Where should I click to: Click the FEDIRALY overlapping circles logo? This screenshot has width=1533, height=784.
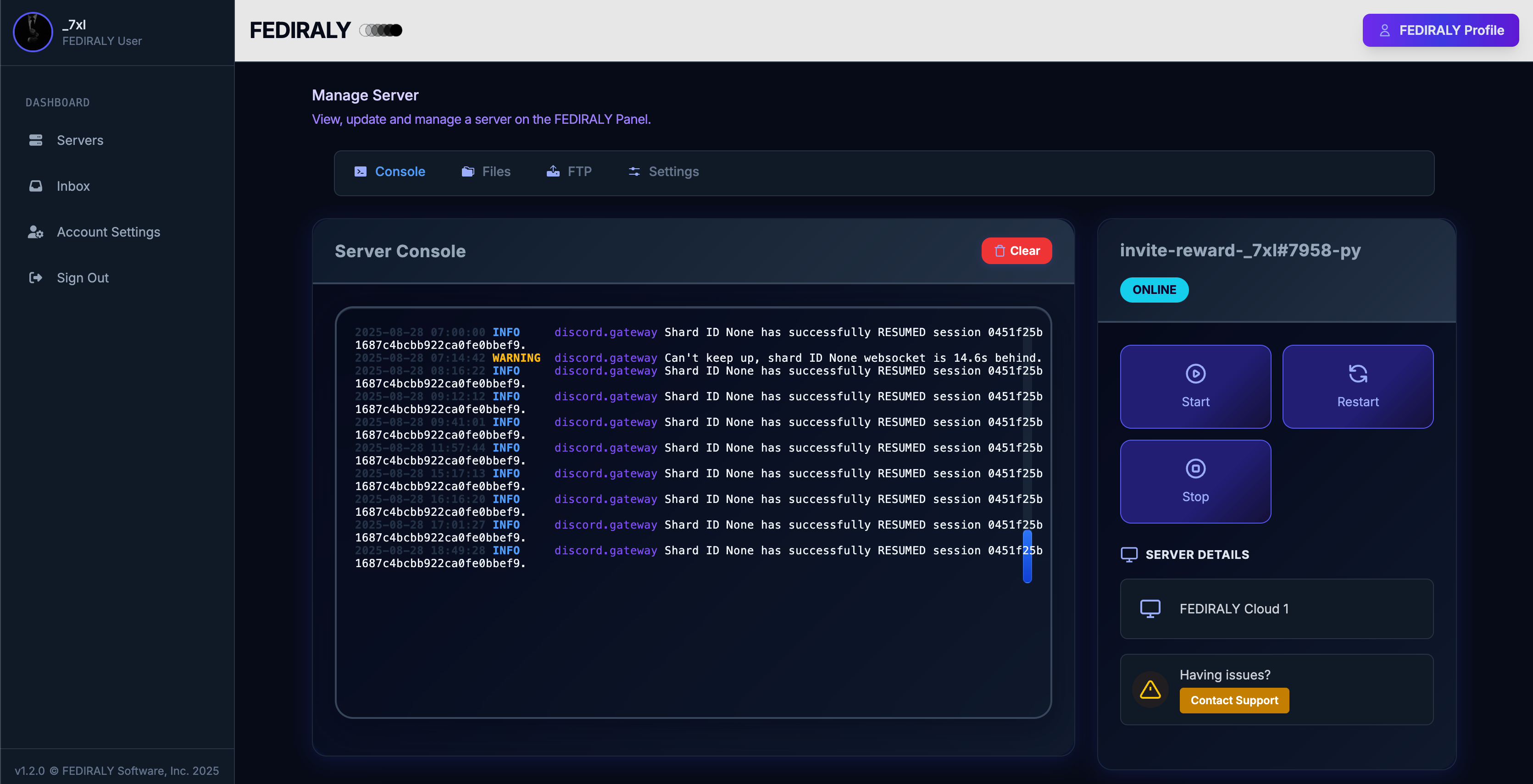pyautogui.click(x=381, y=30)
